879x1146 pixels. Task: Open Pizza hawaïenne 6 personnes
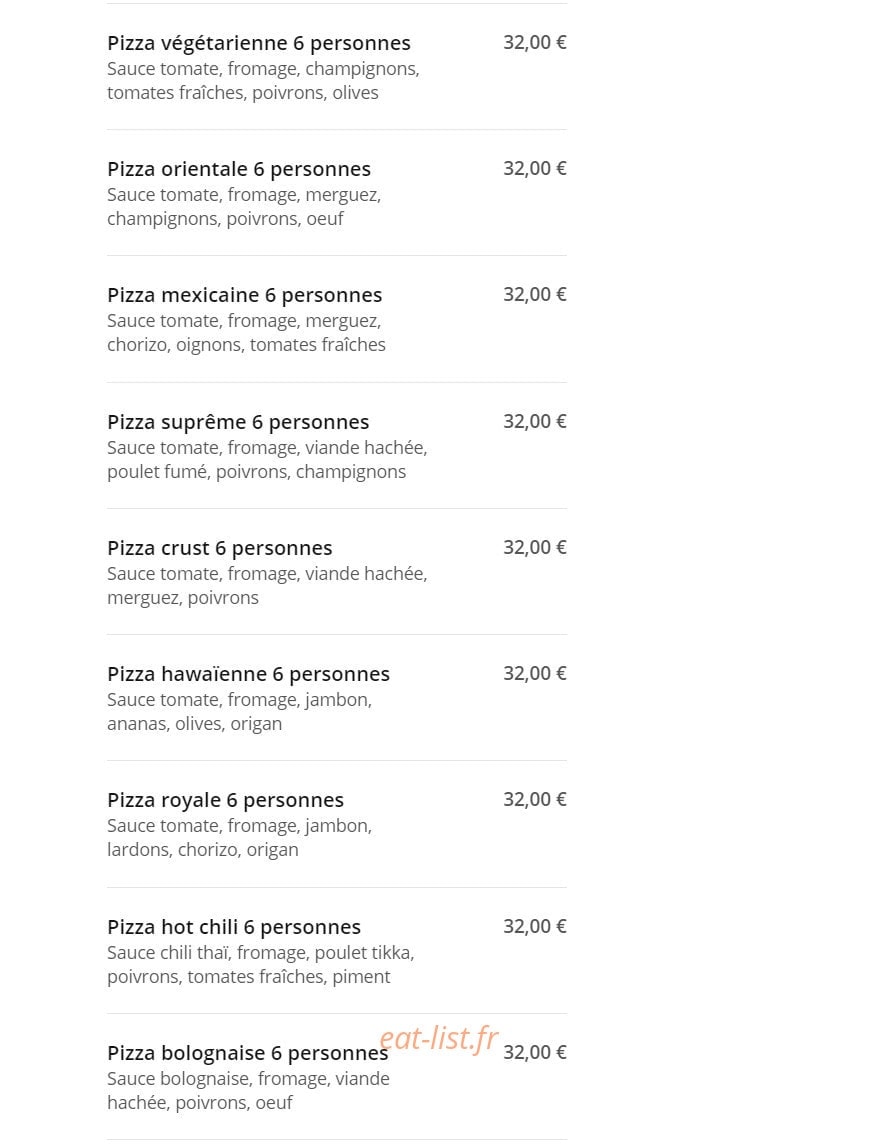[x=248, y=674]
